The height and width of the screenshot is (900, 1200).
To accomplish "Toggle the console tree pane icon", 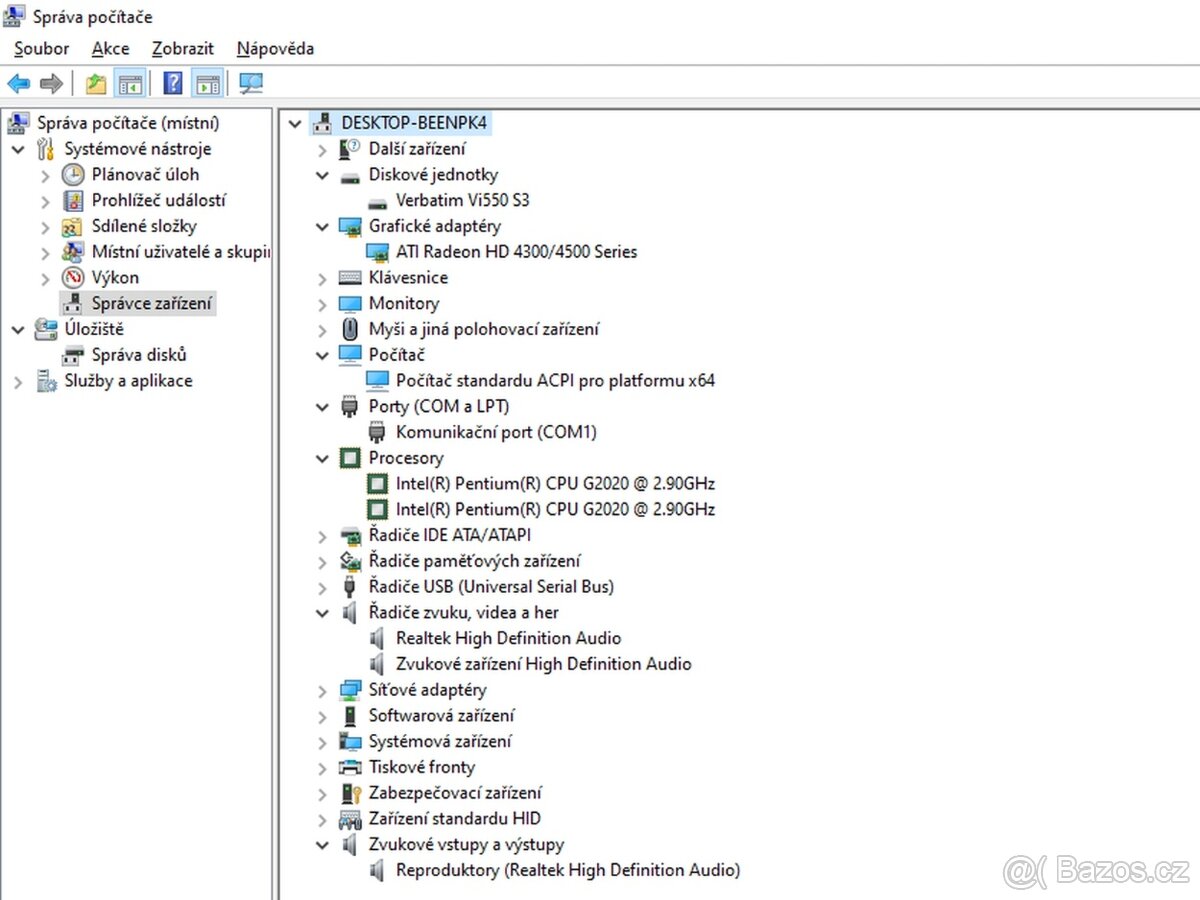I will point(129,84).
